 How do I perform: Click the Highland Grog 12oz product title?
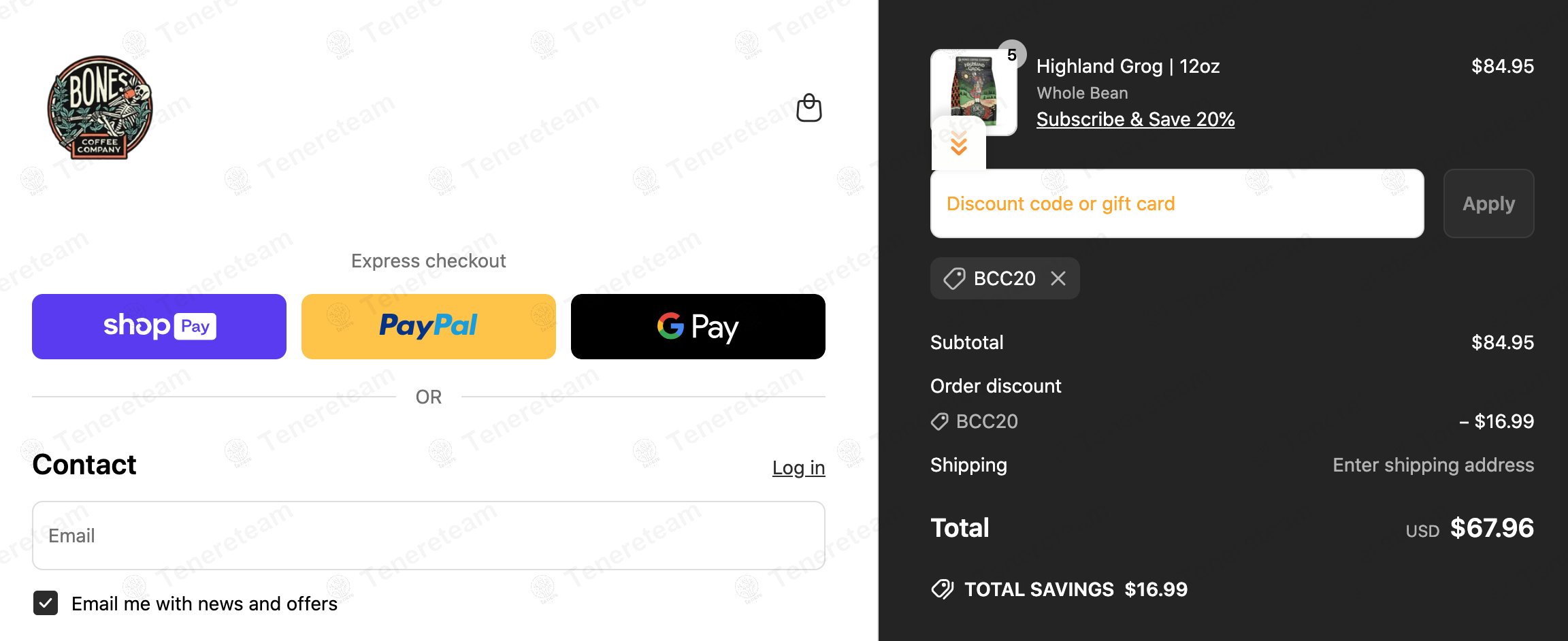pos(1128,67)
